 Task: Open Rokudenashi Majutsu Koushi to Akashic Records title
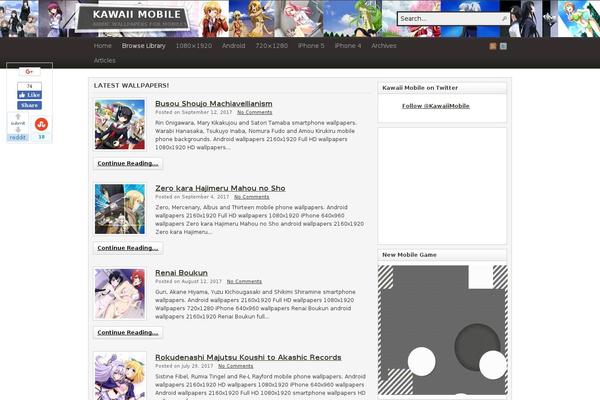pyautogui.click(x=248, y=358)
